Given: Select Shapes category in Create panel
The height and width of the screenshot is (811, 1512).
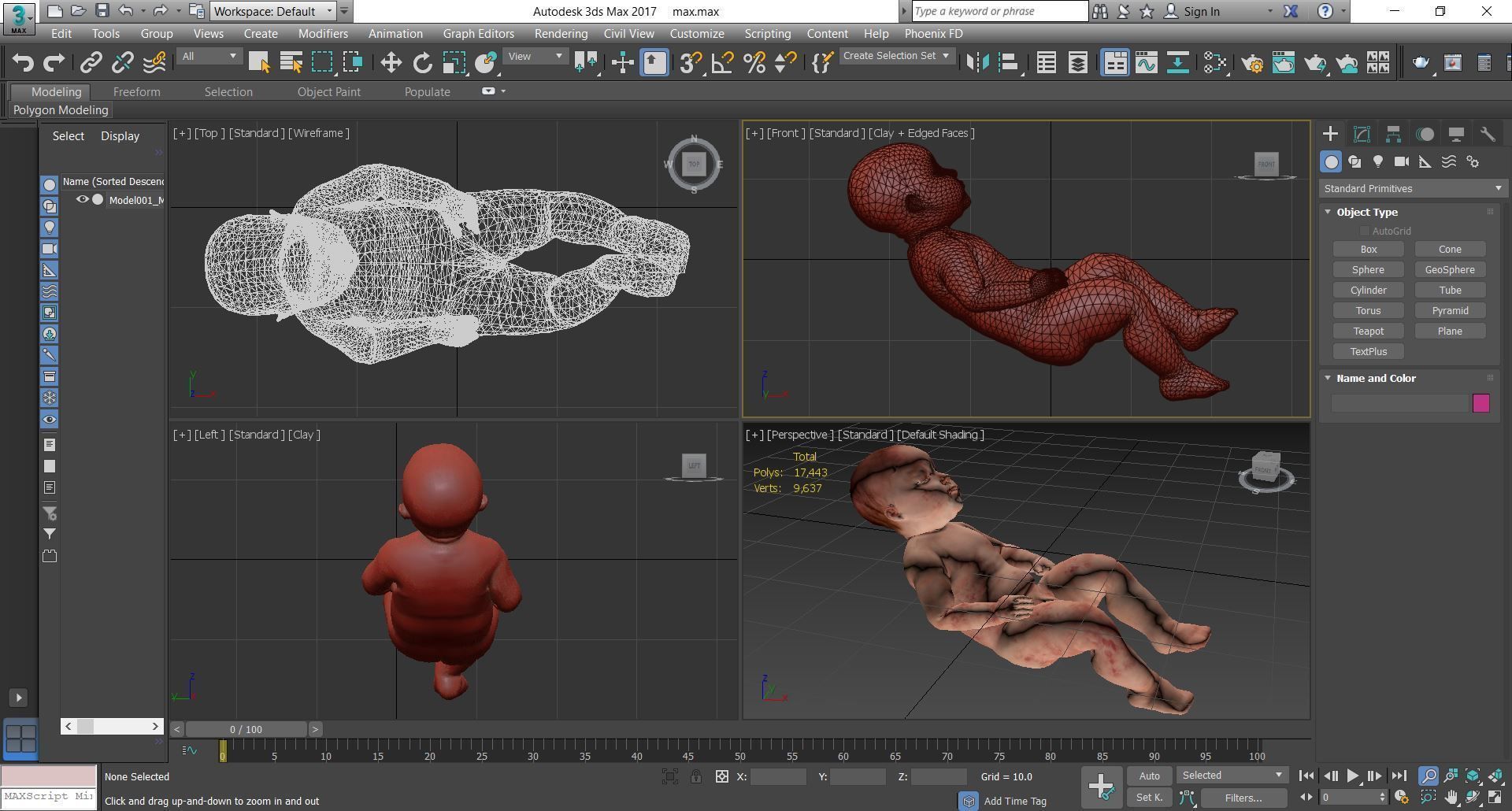Looking at the screenshot, I should (x=1354, y=161).
